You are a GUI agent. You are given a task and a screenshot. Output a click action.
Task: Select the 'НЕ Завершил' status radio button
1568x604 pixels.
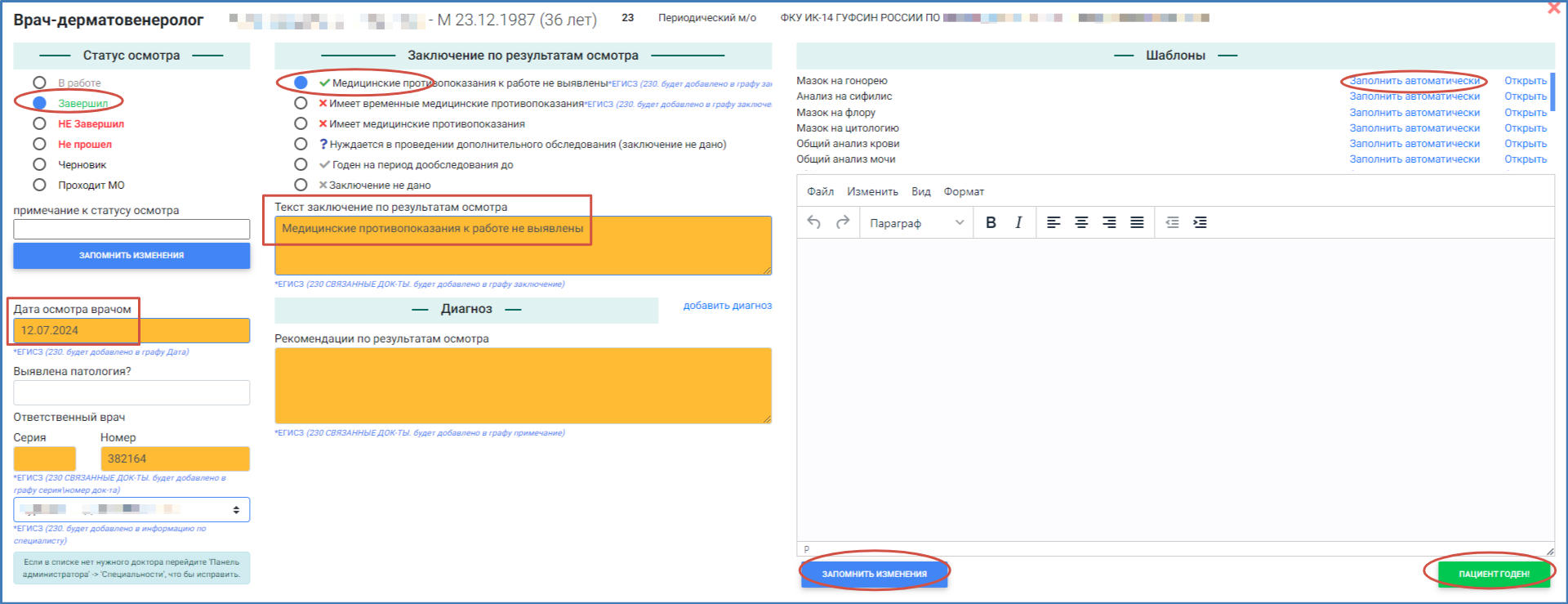(39, 123)
